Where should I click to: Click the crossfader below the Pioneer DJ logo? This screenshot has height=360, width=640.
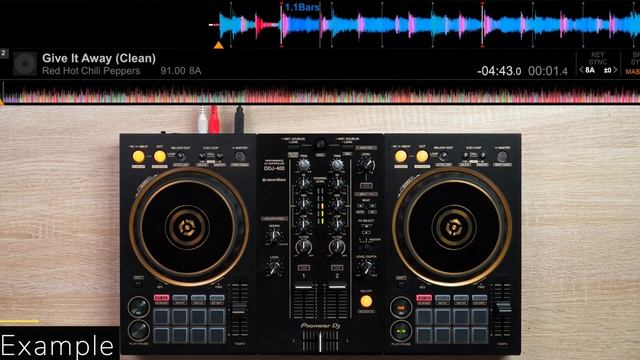pos(320,341)
